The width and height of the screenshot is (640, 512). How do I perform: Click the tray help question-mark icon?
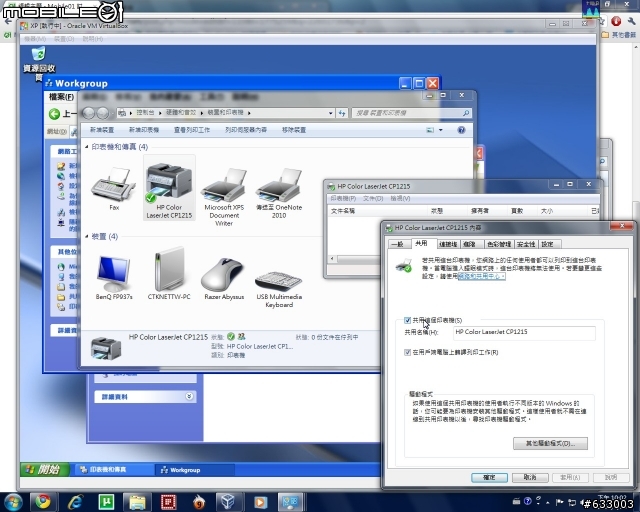coord(527,501)
